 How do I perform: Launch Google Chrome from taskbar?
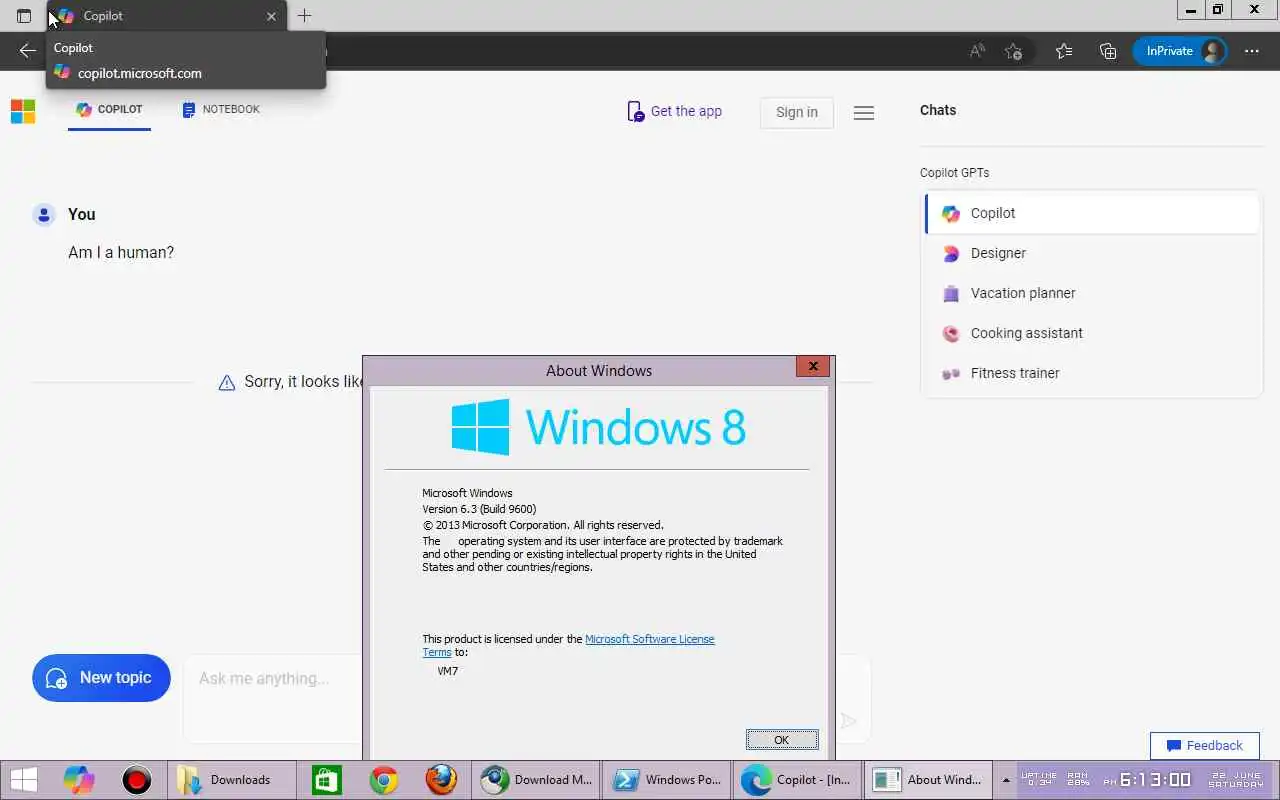(x=384, y=780)
